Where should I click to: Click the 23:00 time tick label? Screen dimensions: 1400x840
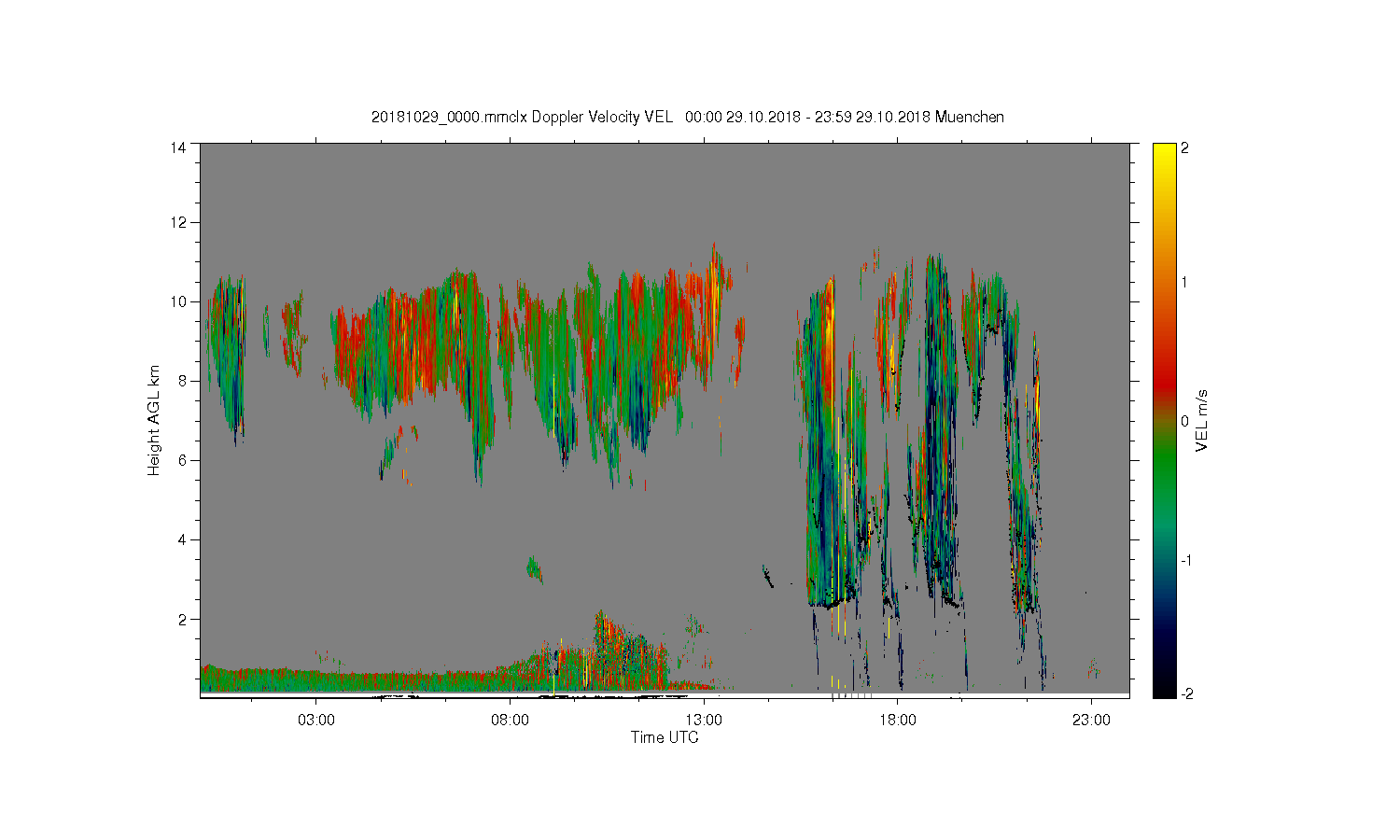pos(1091,720)
